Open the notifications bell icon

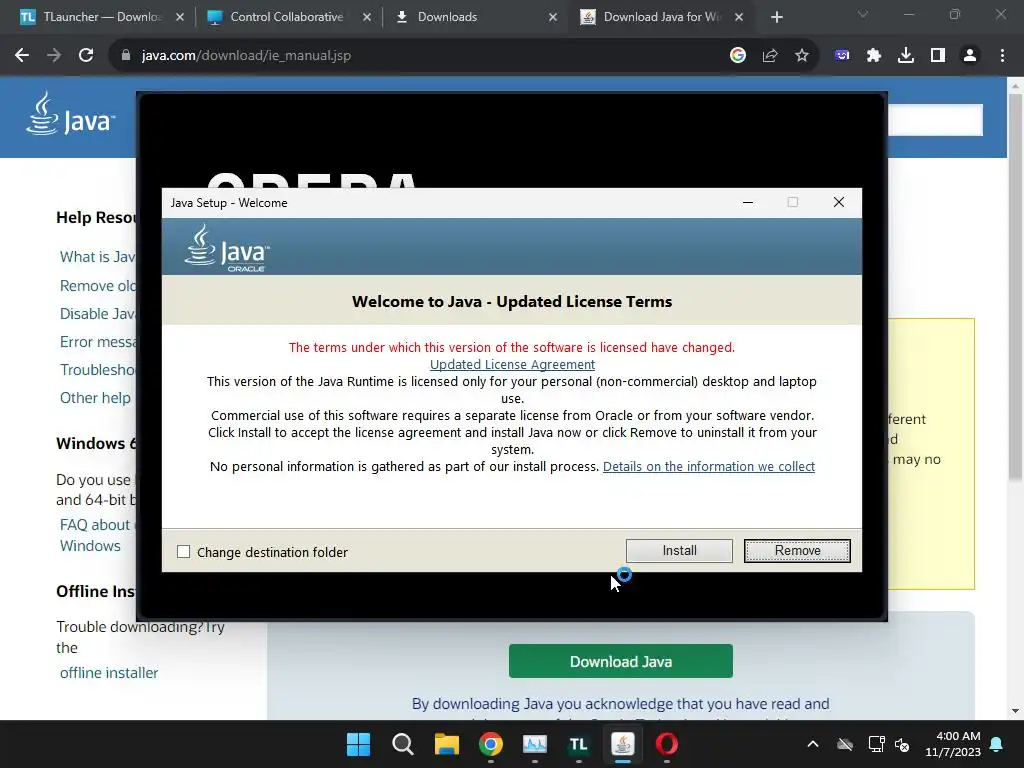click(x=997, y=744)
